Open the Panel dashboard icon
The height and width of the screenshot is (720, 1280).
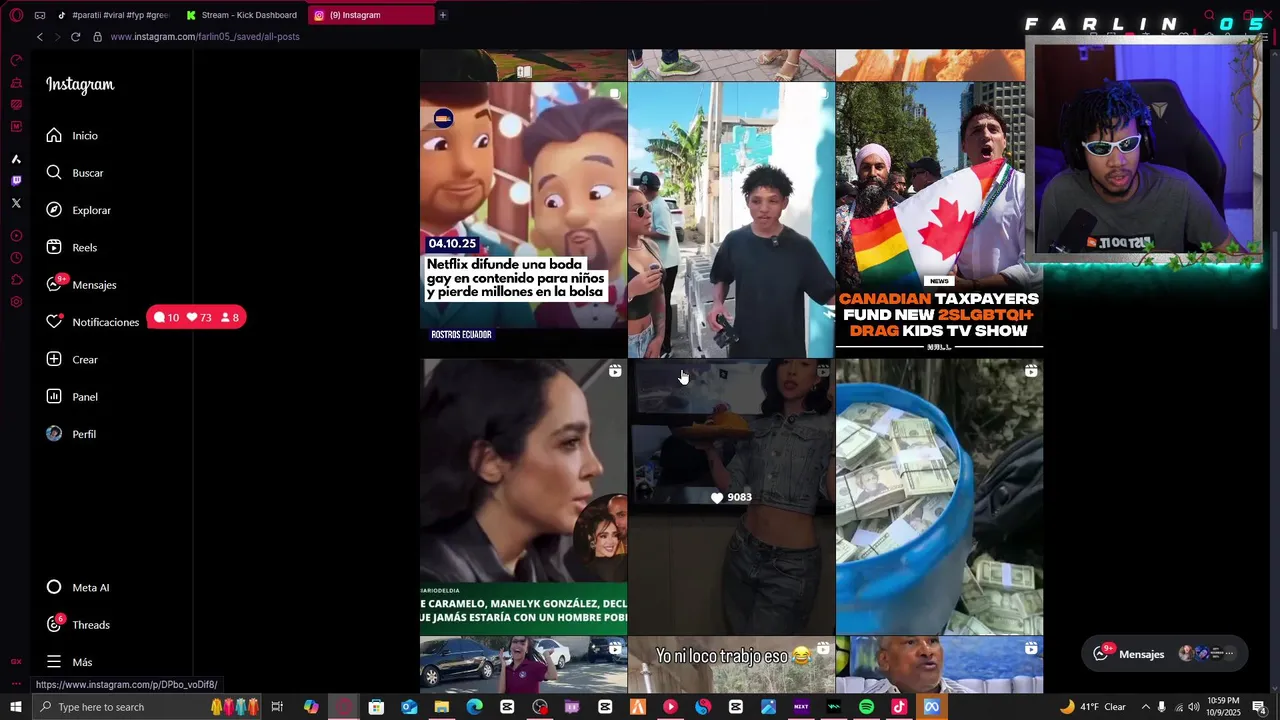[x=54, y=396]
